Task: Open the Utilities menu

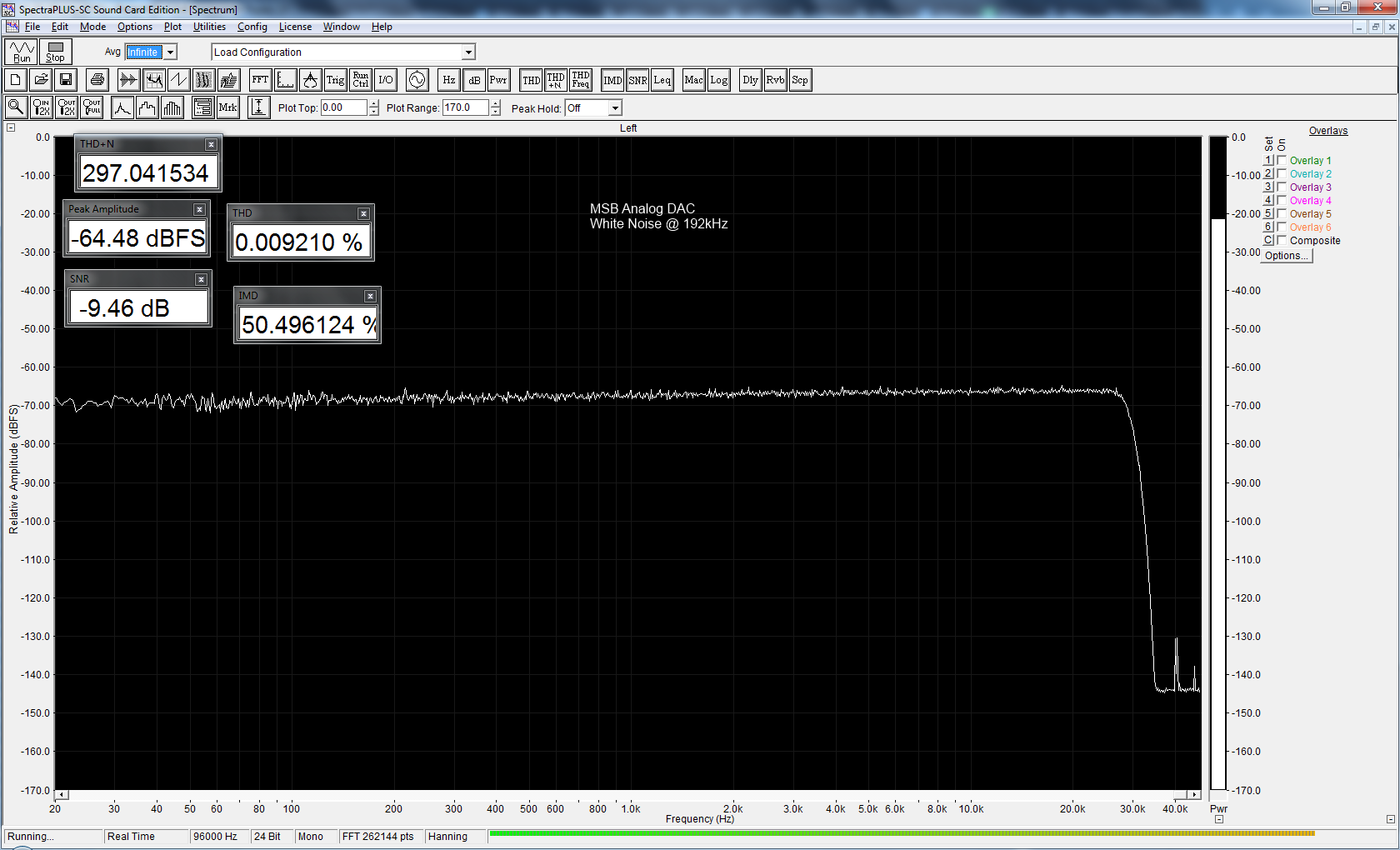Action: (209, 27)
